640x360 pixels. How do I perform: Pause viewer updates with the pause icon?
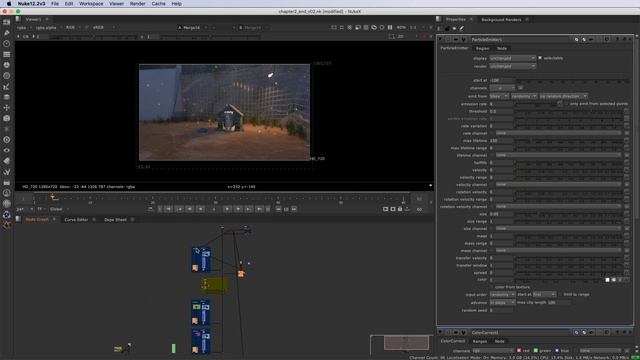pos(390,27)
